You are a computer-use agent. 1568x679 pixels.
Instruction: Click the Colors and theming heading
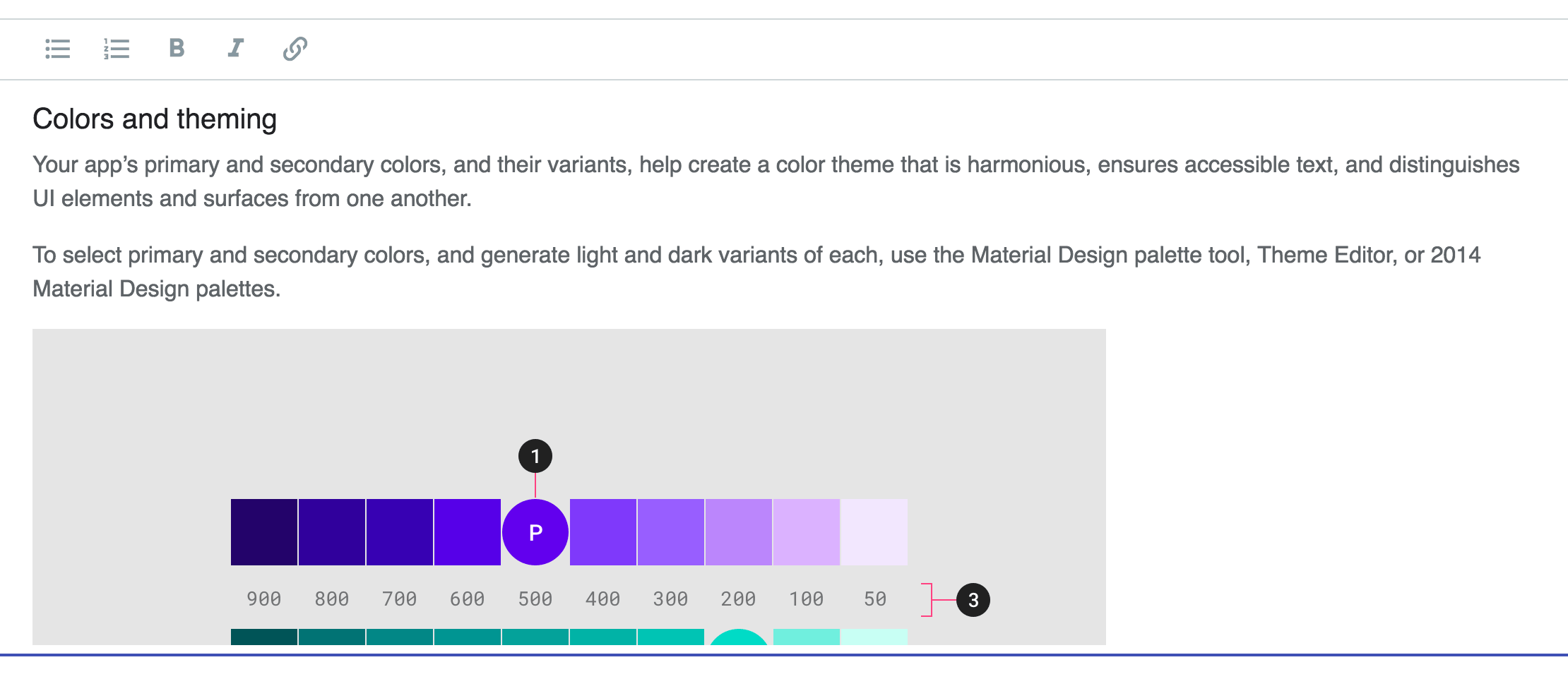[x=154, y=119]
